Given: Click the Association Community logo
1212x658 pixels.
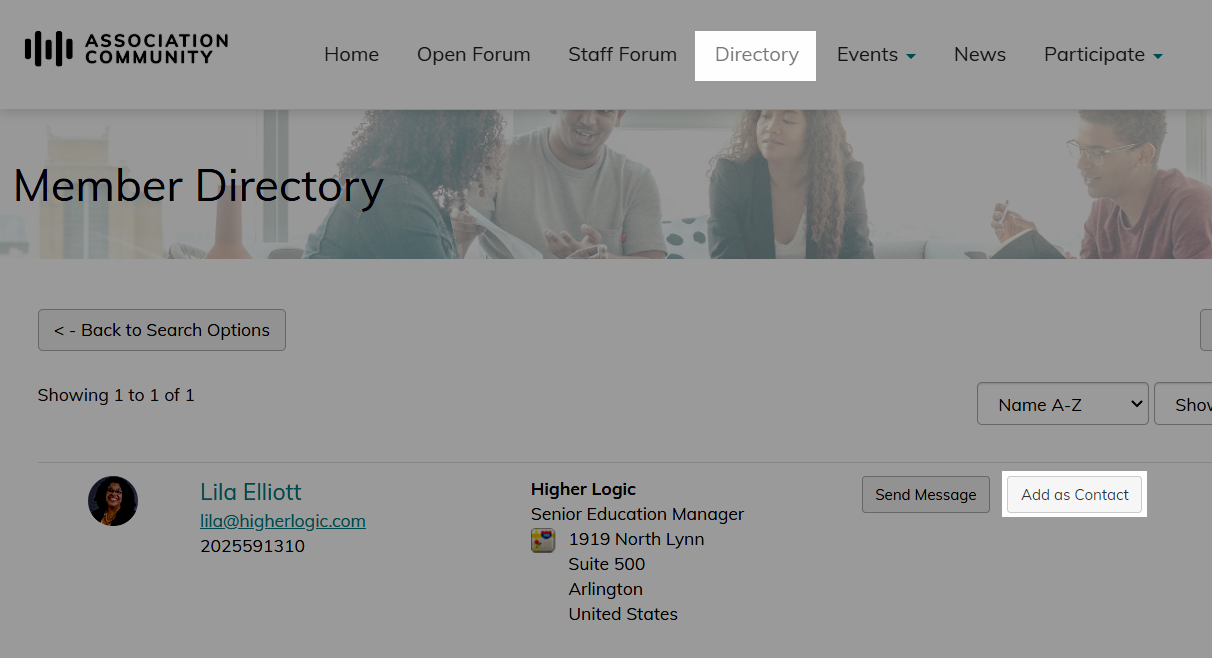Looking at the screenshot, I should [126, 48].
